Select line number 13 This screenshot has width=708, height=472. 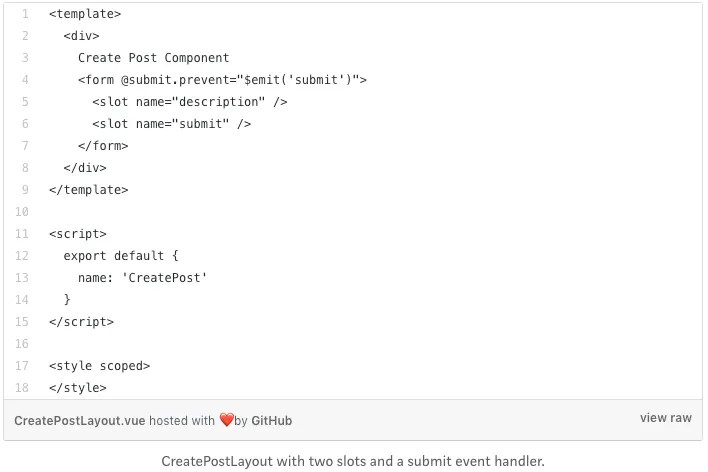(x=22, y=278)
